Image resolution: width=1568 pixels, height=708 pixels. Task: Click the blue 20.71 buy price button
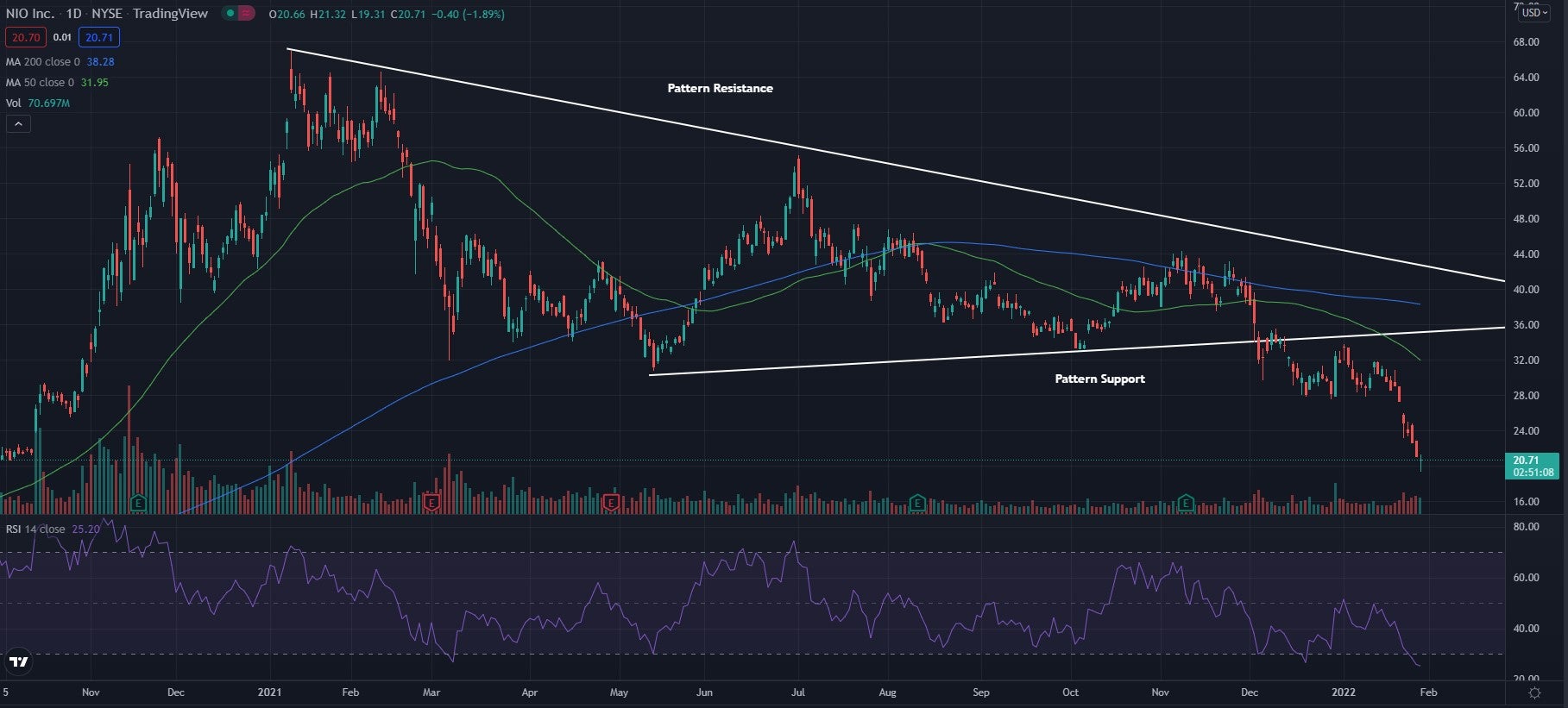(x=99, y=37)
